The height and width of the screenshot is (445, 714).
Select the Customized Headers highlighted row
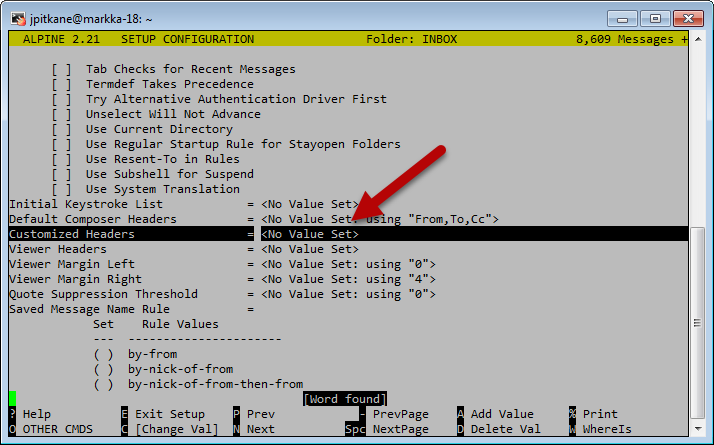pyautogui.click(x=348, y=234)
